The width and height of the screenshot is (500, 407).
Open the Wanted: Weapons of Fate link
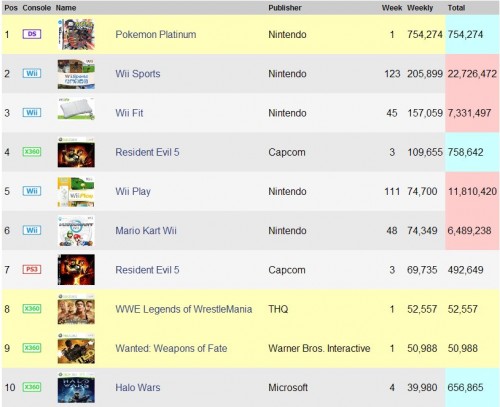(x=171, y=348)
